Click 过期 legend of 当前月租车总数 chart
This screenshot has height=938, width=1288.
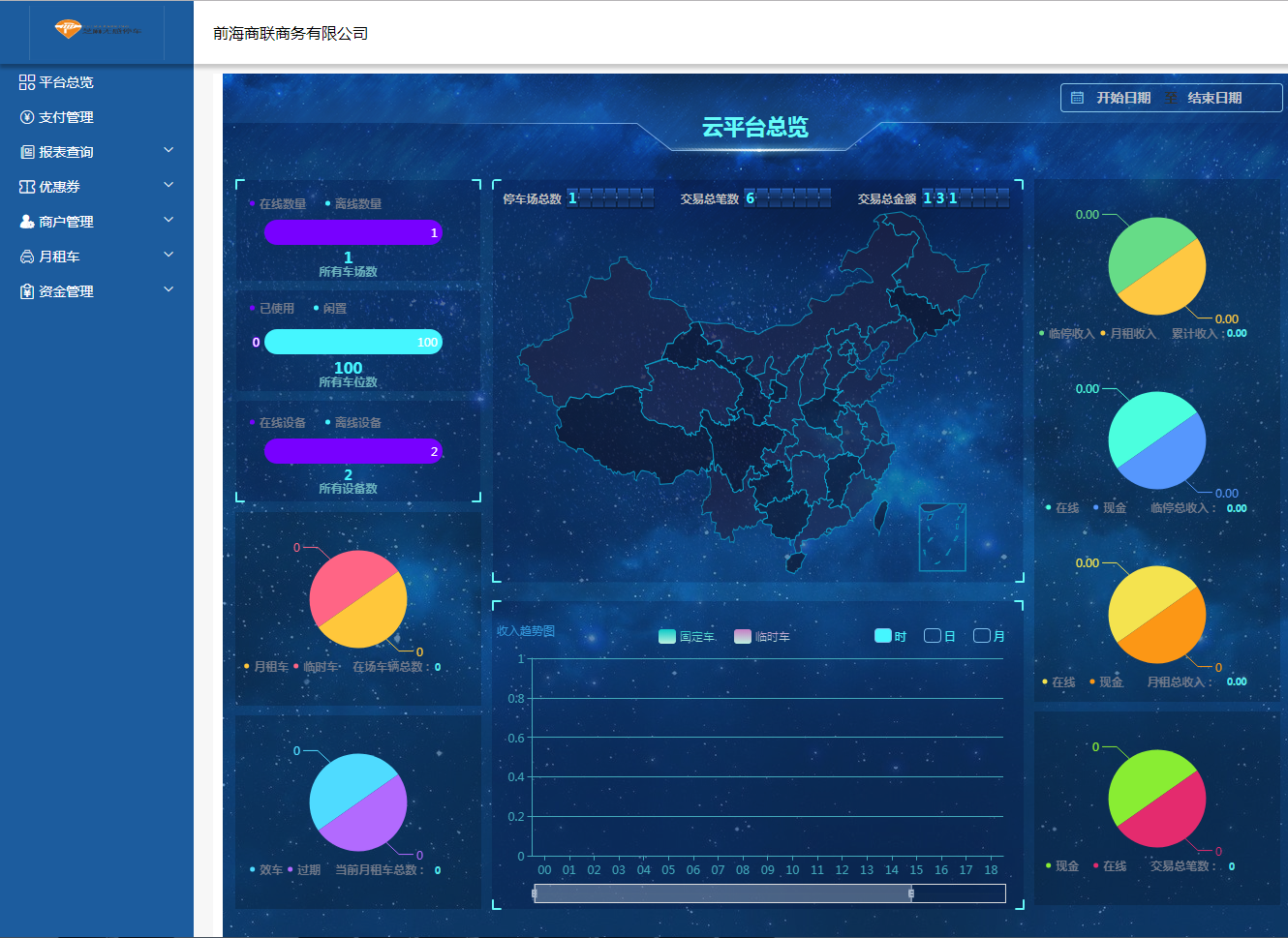pyautogui.click(x=304, y=870)
